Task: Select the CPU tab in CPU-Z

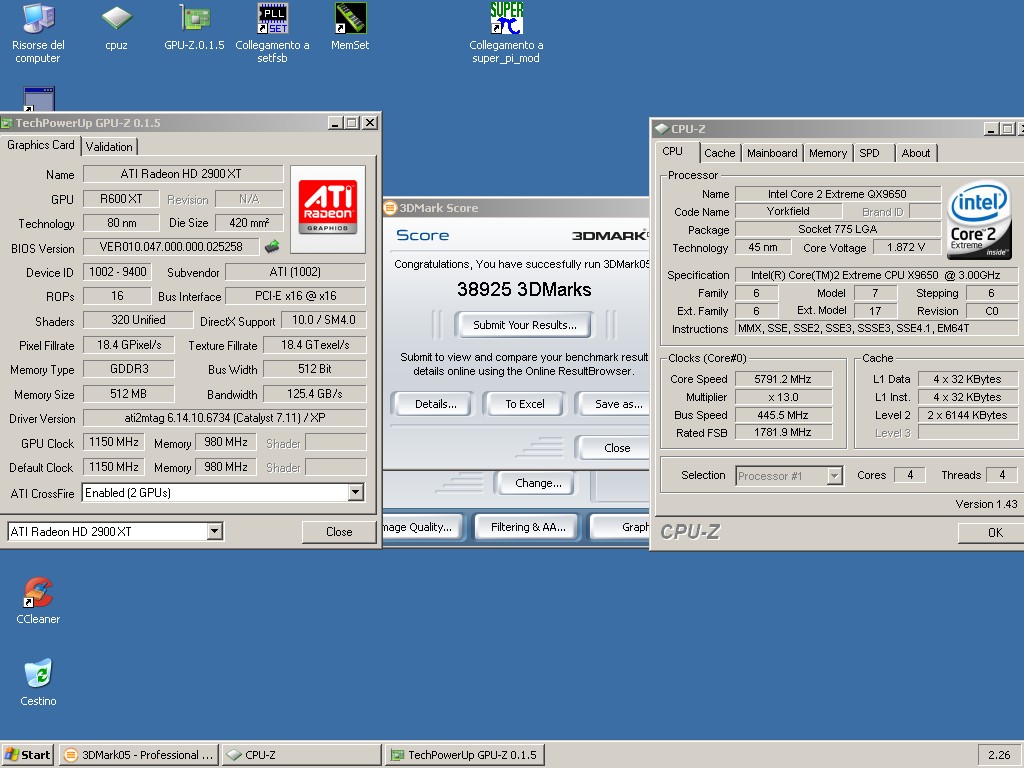Action: [673, 152]
